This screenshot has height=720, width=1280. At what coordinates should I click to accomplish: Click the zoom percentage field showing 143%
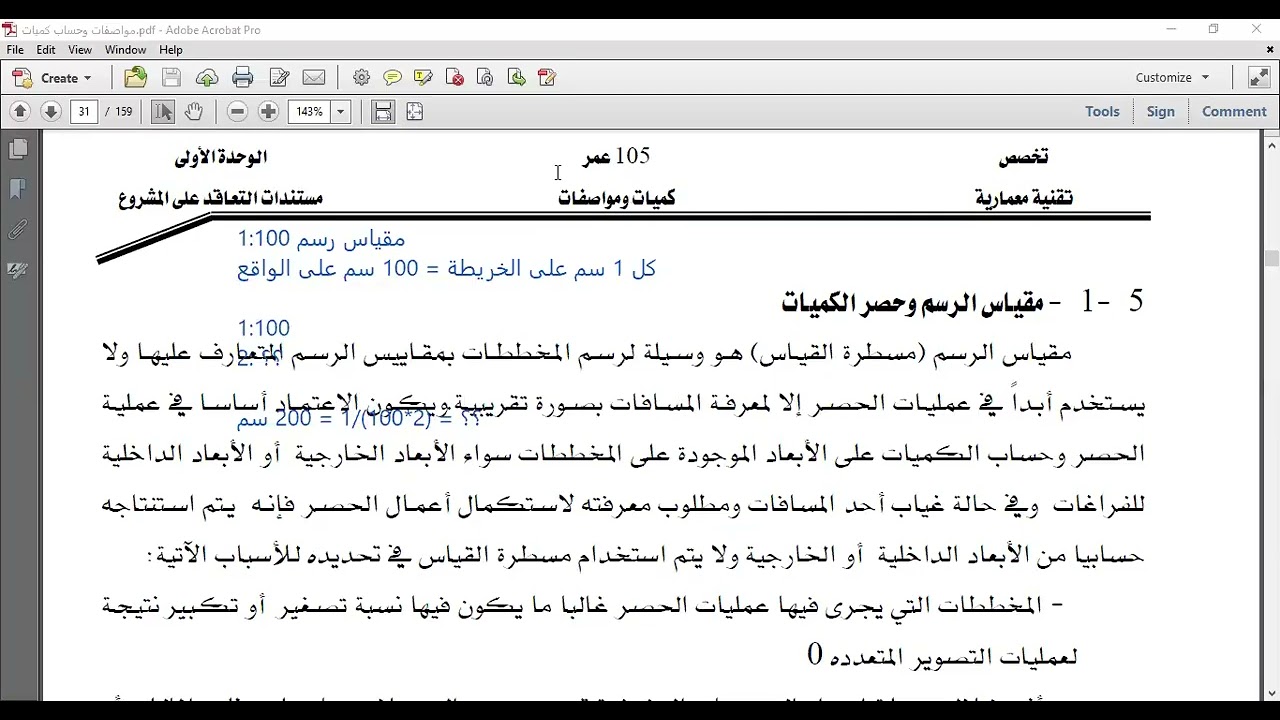tap(309, 112)
